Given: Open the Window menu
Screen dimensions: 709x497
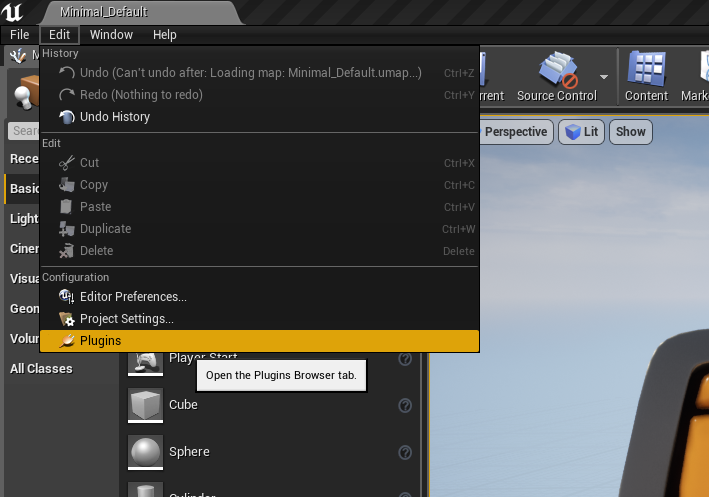Looking at the screenshot, I should [111, 35].
